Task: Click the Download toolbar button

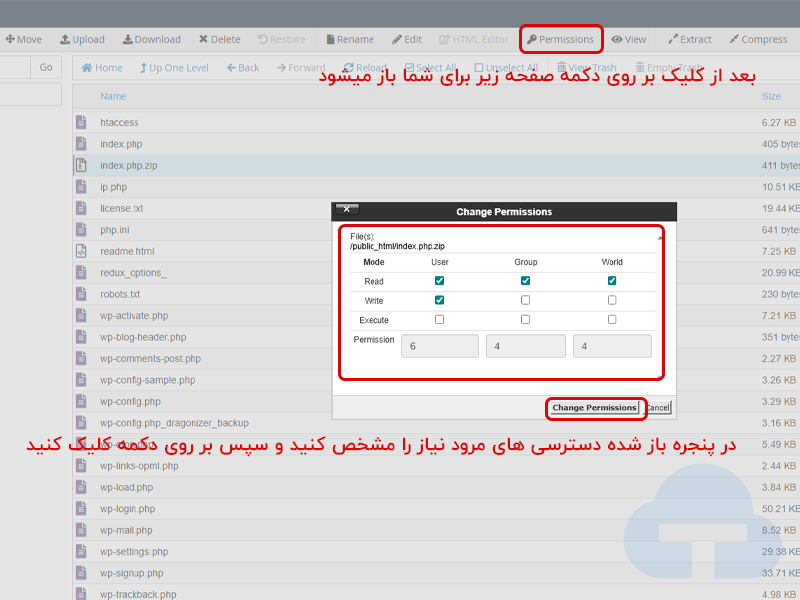Action: pyautogui.click(x=152, y=39)
